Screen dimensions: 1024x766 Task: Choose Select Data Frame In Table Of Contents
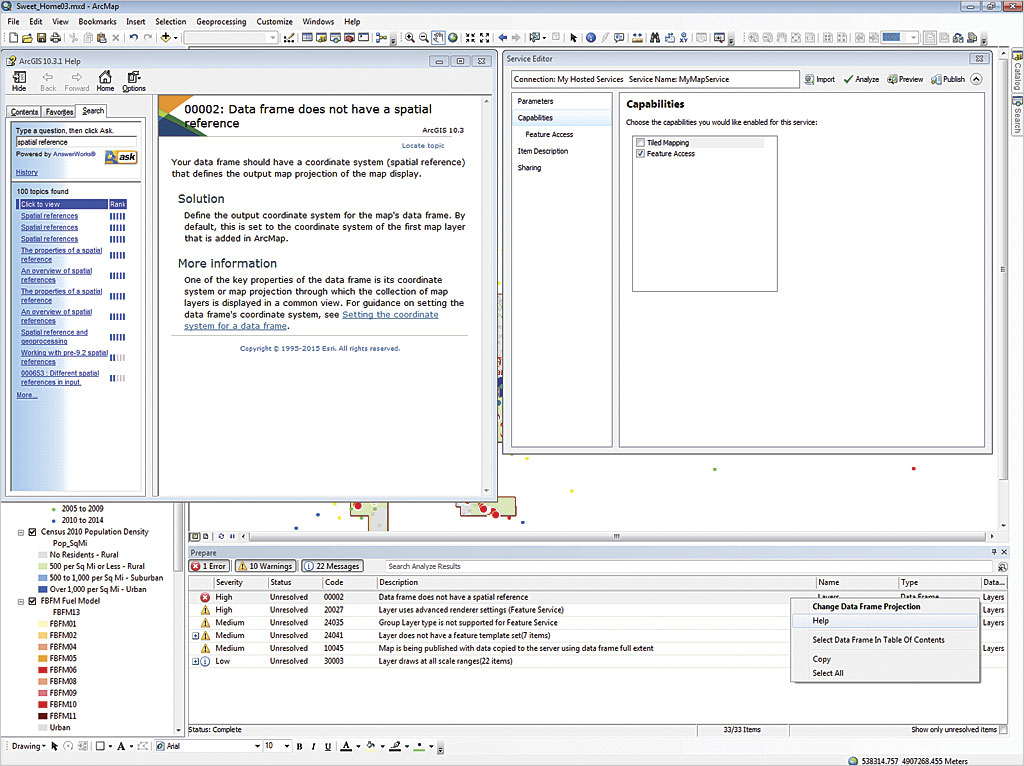878,640
